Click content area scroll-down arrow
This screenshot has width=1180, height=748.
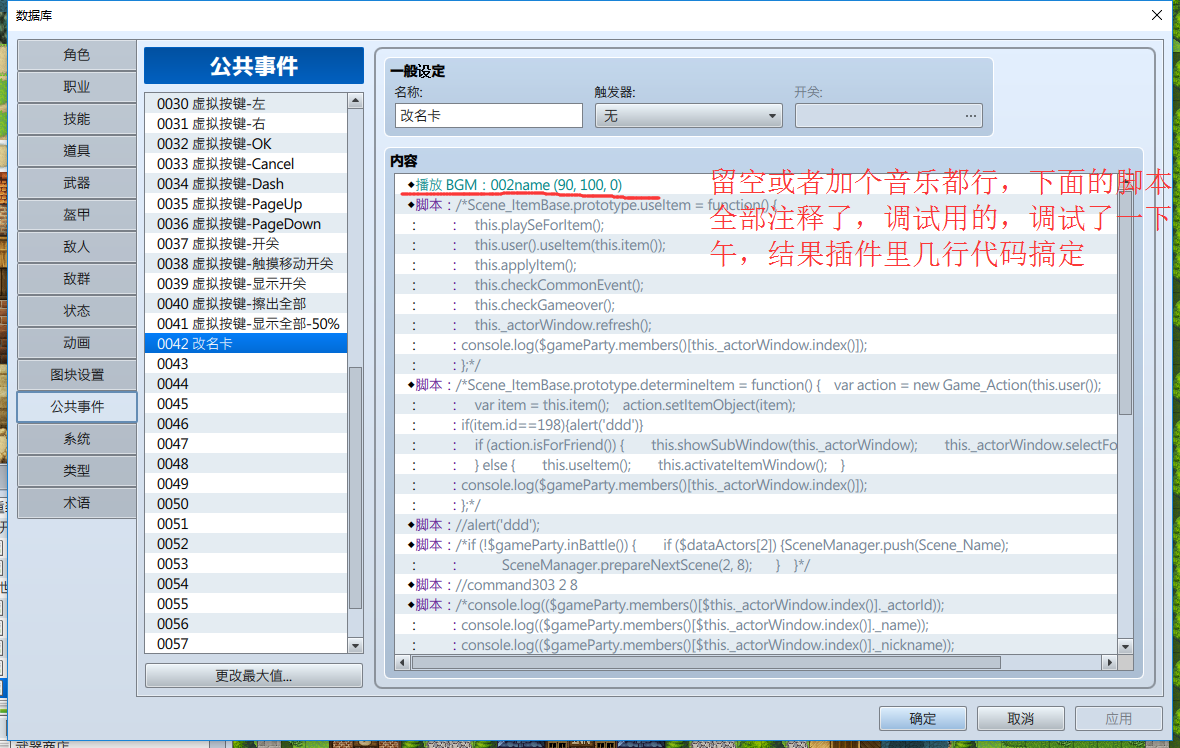pyautogui.click(x=1125, y=646)
